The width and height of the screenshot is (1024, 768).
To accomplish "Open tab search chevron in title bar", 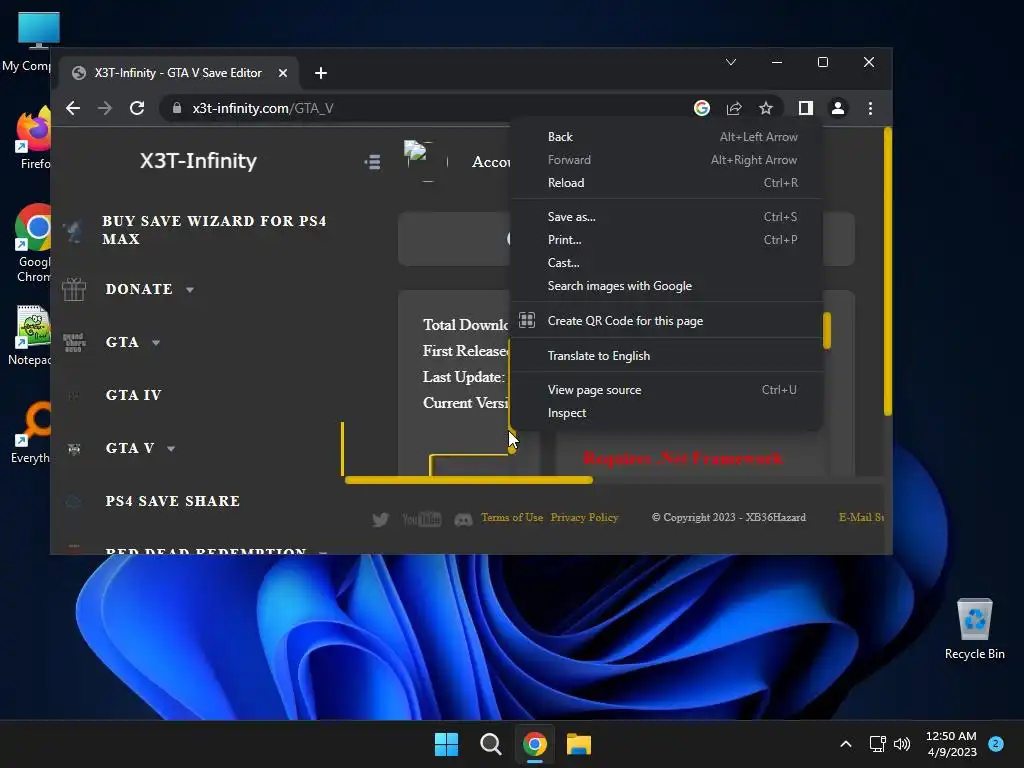I will [x=731, y=62].
